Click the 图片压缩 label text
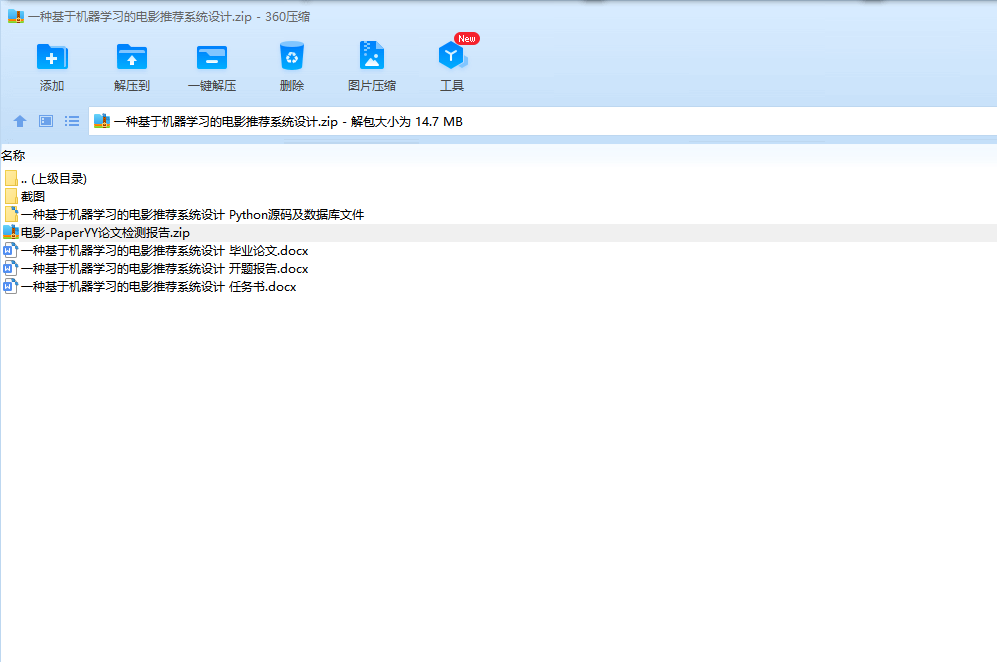Image resolution: width=997 pixels, height=662 pixels. pos(372,86)
